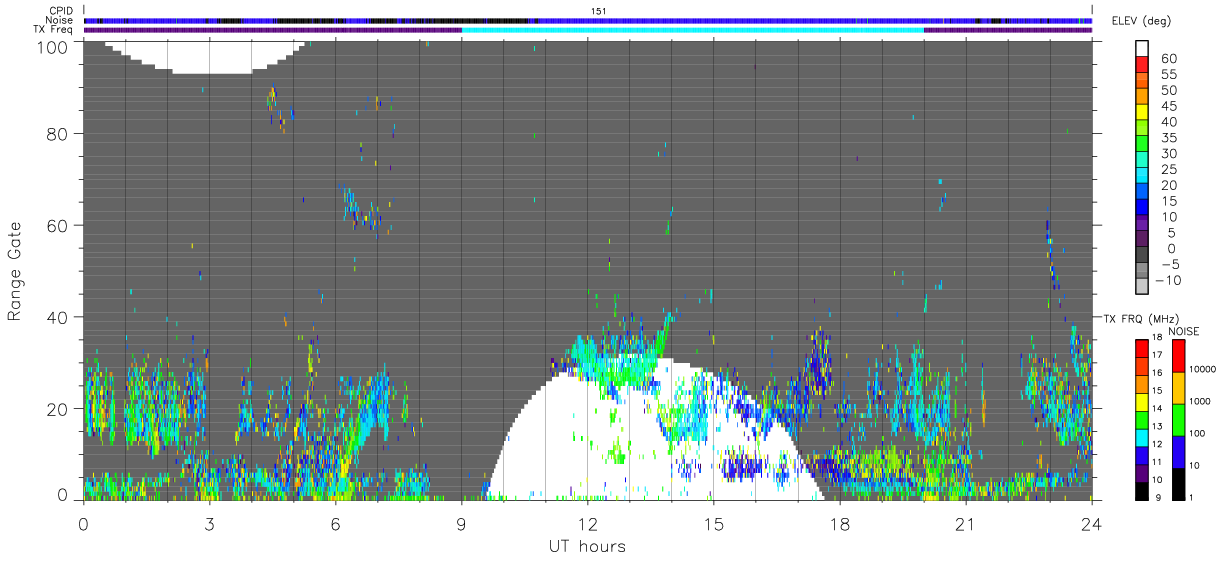The height and width of the screenshot is (567, 1228).
Task: Click UT hours tick label '15'
Action: click(713, 523)
